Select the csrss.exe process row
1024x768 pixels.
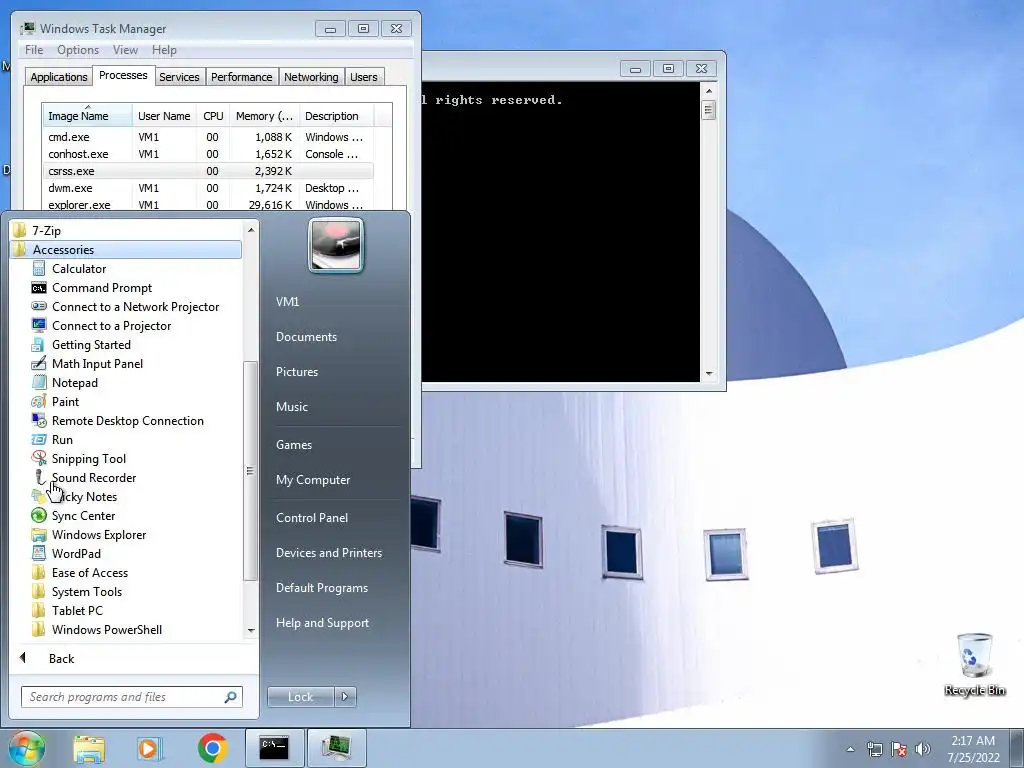click(209, 171)
